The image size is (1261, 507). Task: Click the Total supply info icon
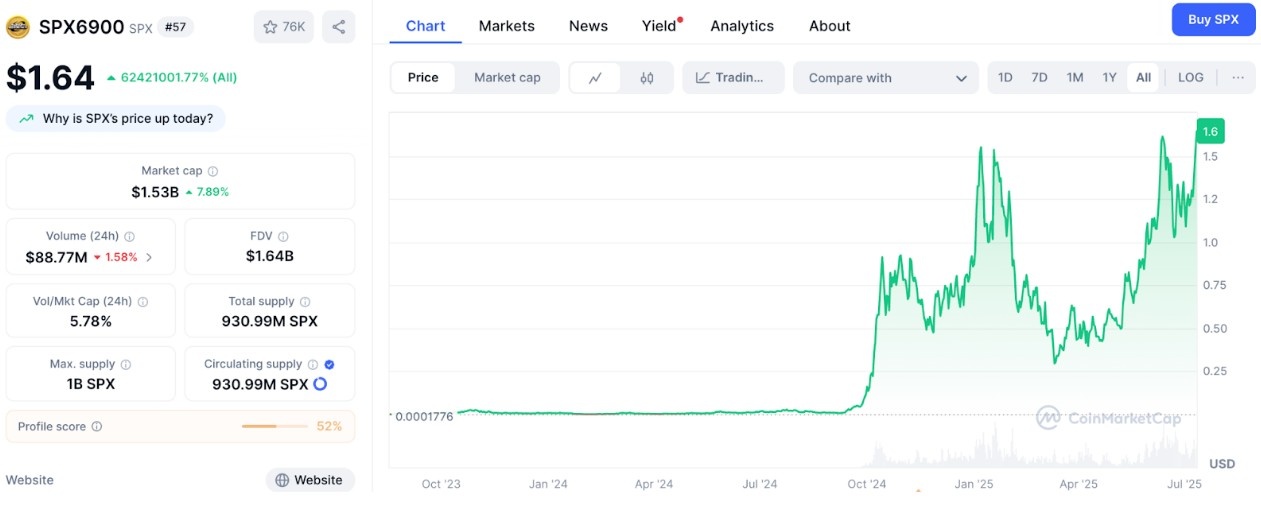click(305, 302)
